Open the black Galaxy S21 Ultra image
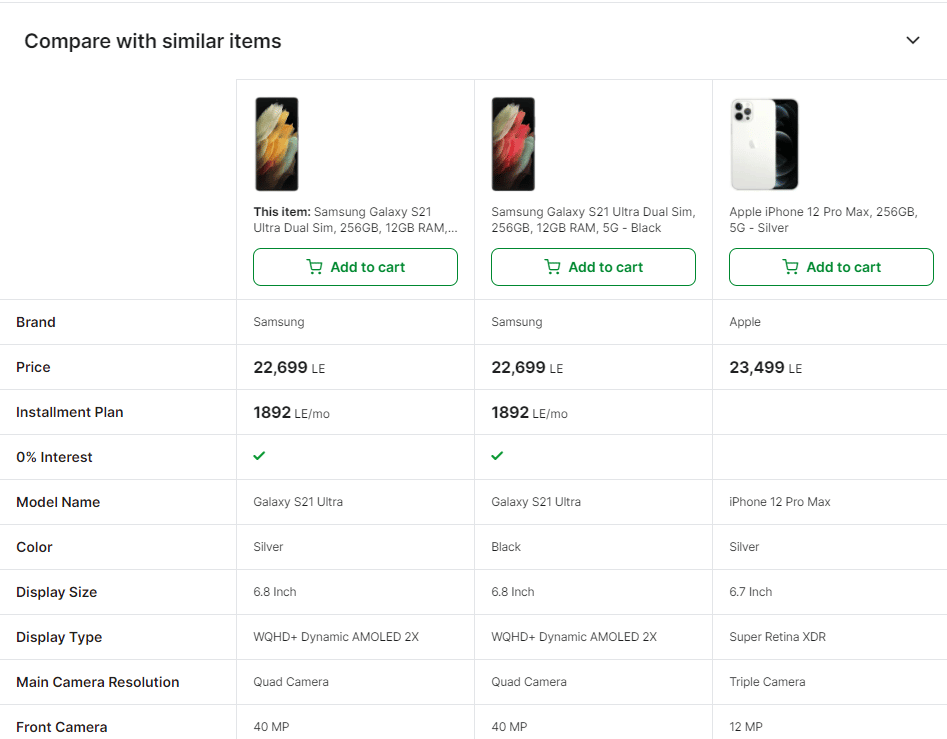The width and height of the screenshot is (947, 739). [513, 144]
